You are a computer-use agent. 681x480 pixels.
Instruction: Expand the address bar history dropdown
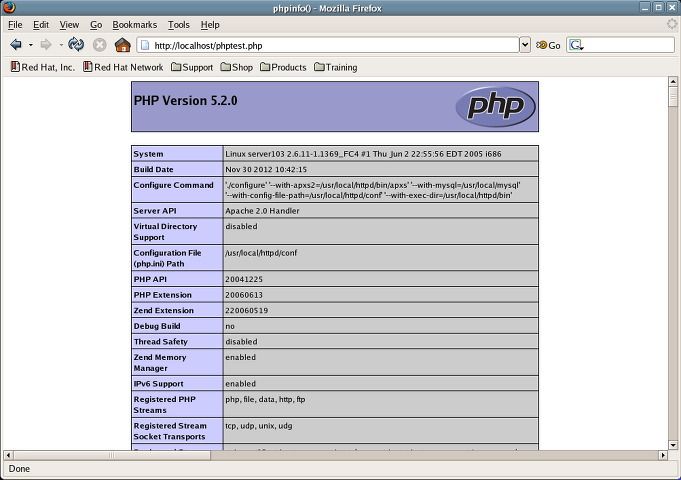[525, 45]
